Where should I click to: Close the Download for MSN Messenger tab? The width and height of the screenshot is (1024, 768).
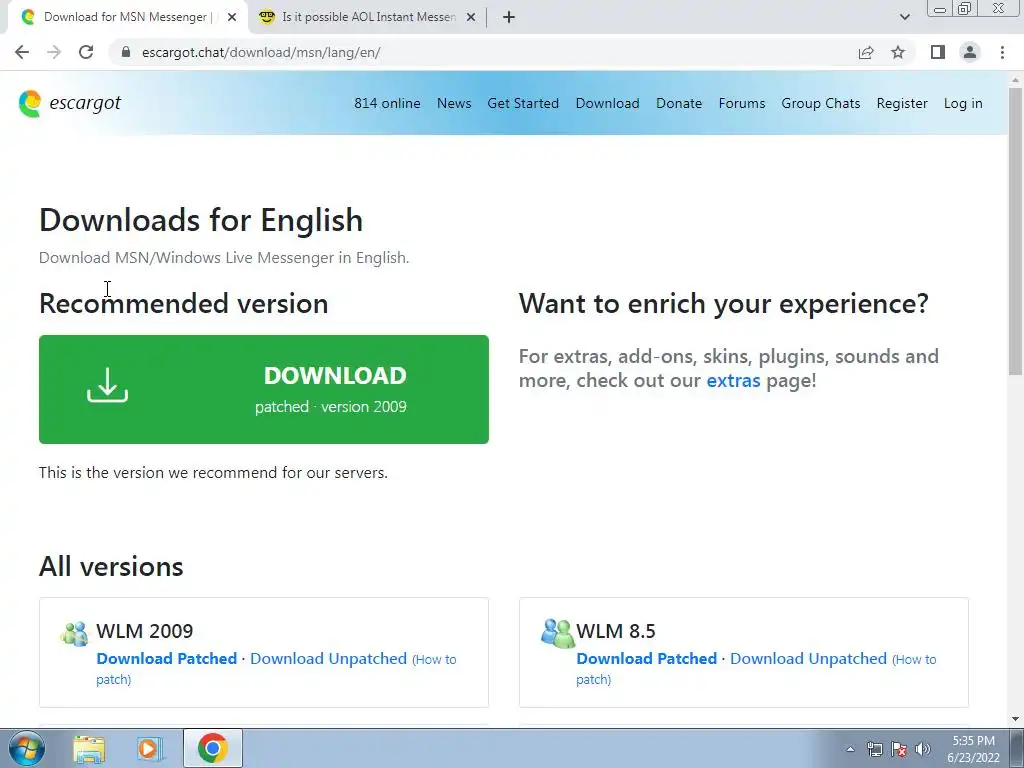pos(232,17)
